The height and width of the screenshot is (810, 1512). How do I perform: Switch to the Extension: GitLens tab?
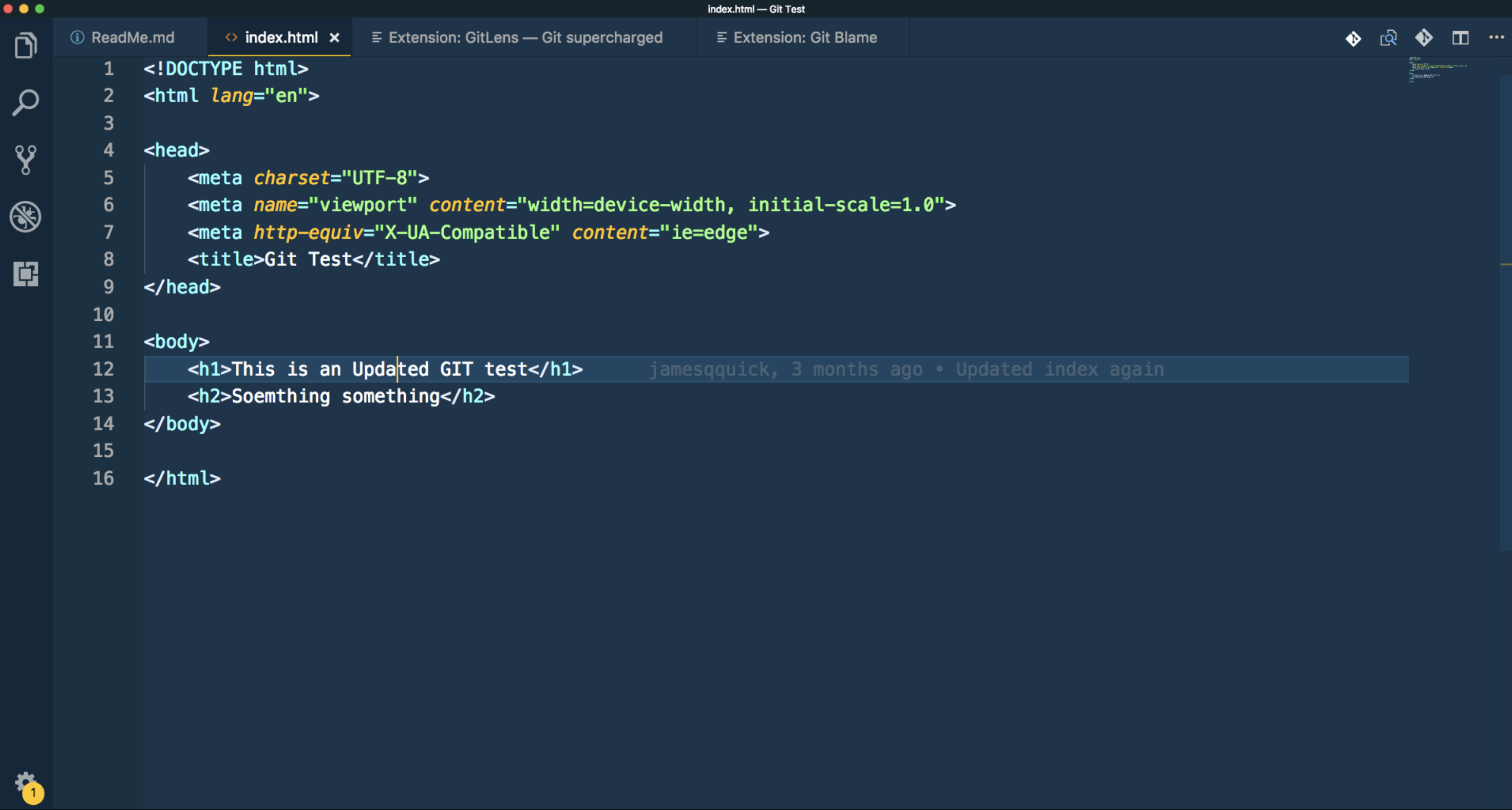click(x=525, y=37)
